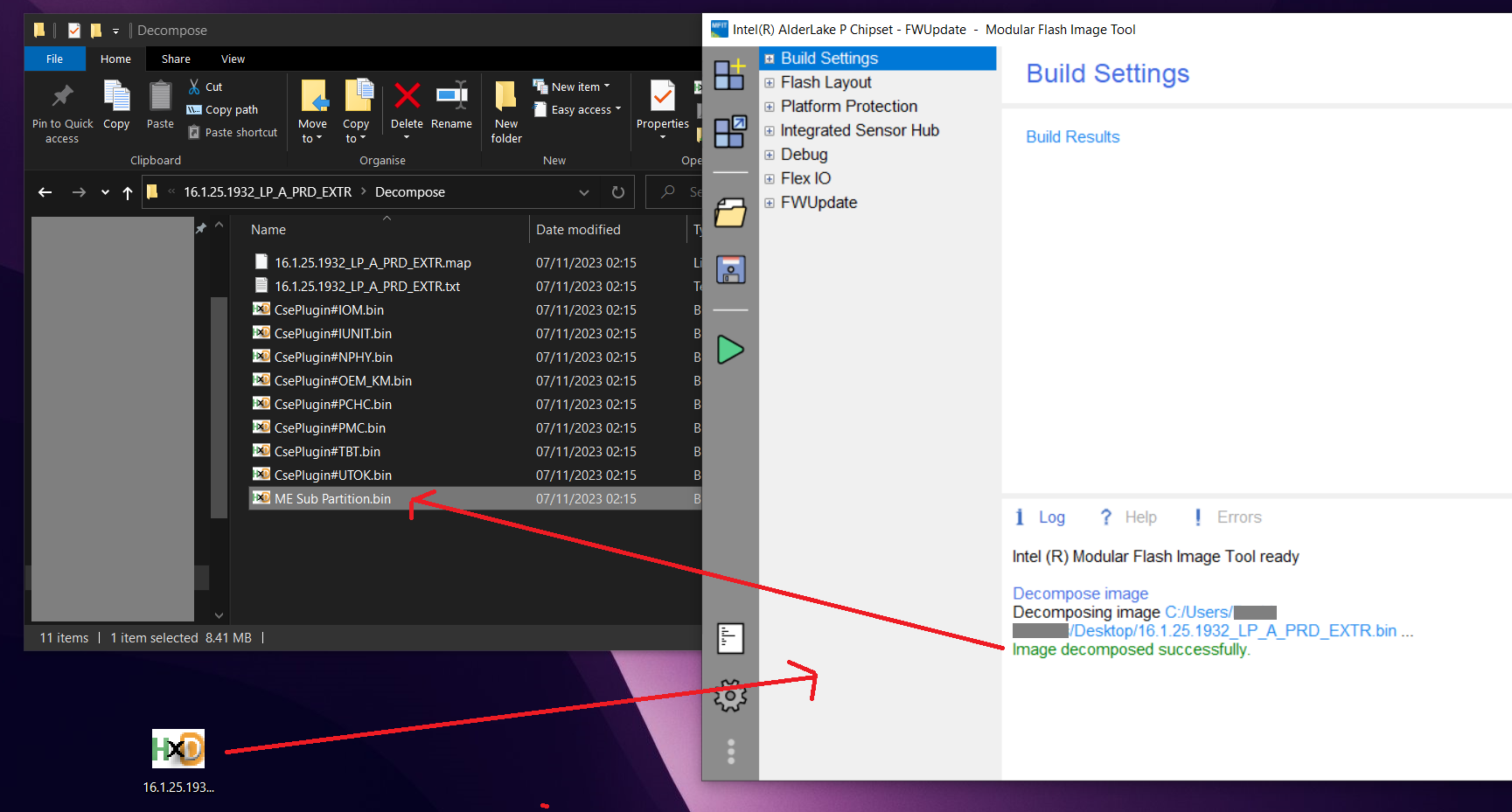Switch to the Home ribbon tab
This screenshot has height=812, width=1512.
coord(115,59)
